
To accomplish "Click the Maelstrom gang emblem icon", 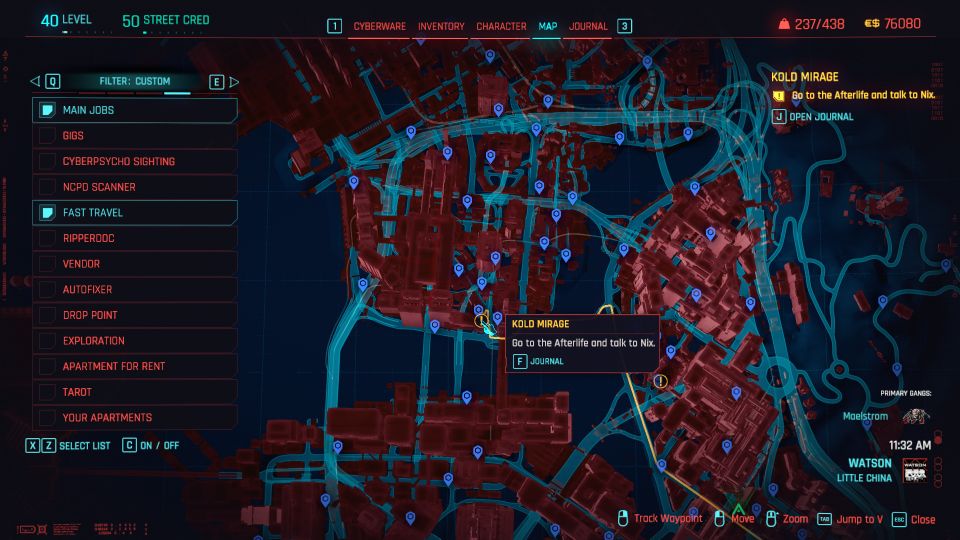I will 916,416.
